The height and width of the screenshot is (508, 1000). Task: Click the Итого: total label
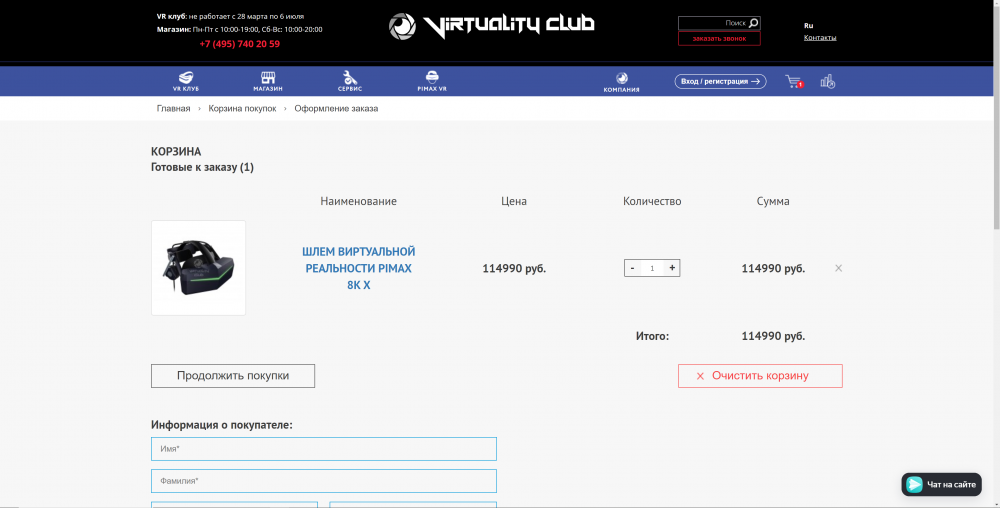click(x=652, y=336)
